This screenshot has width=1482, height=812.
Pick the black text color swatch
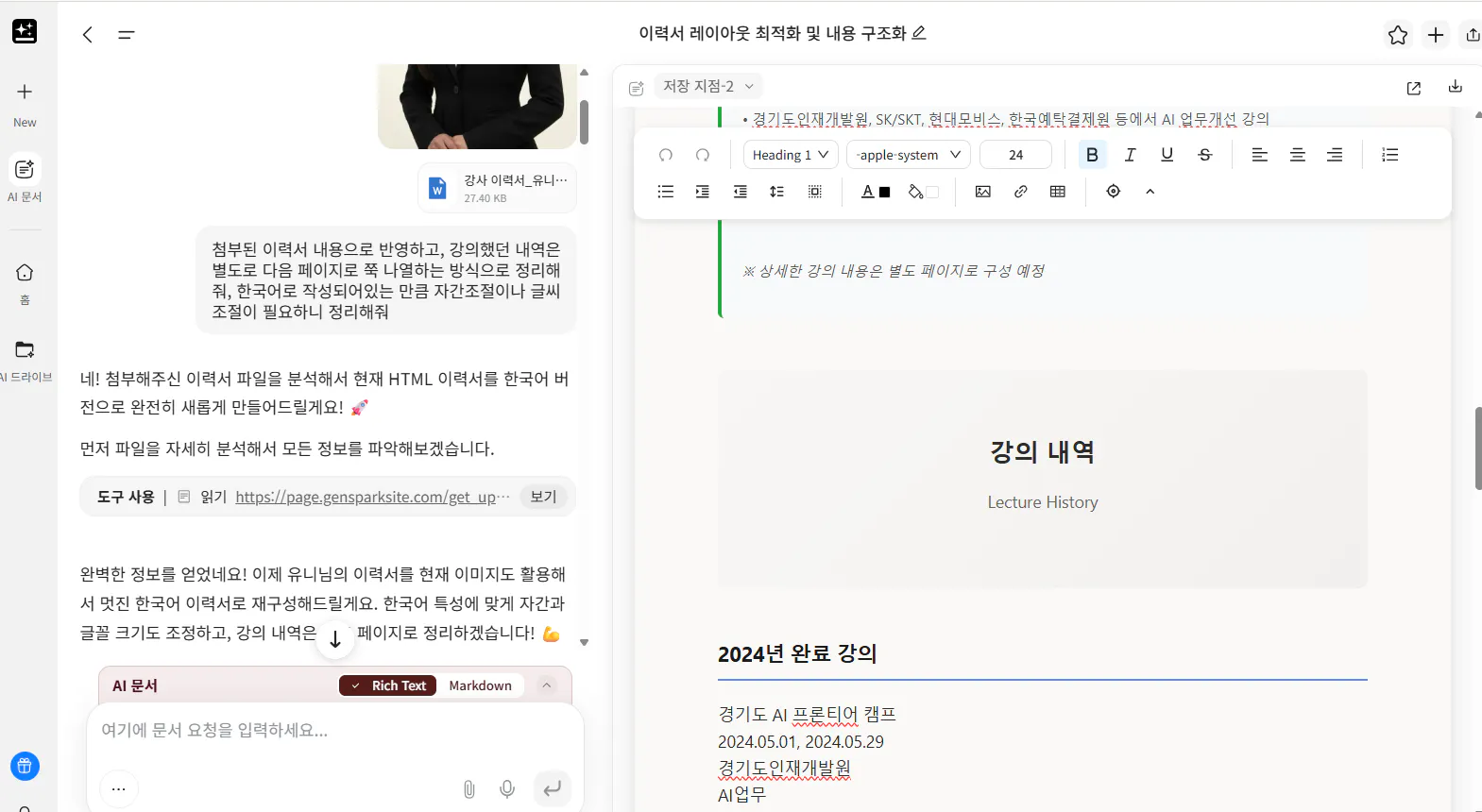point(885,193)
